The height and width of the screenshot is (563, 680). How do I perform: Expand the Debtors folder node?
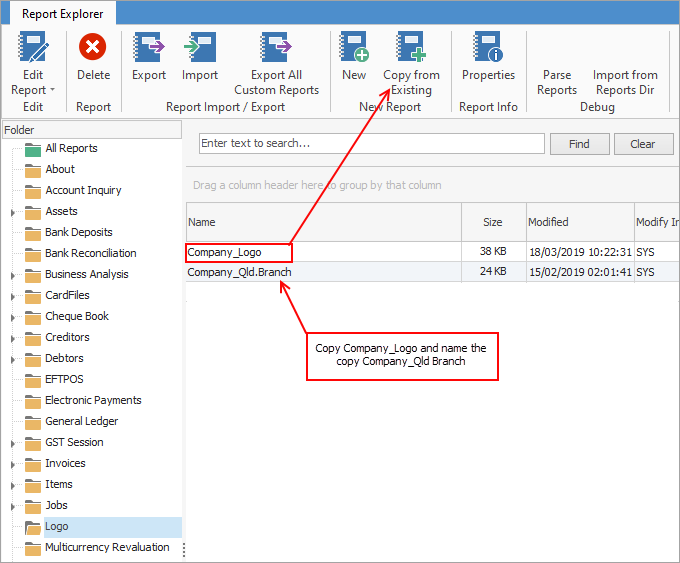pyautogui.click(x=12, y=359)
